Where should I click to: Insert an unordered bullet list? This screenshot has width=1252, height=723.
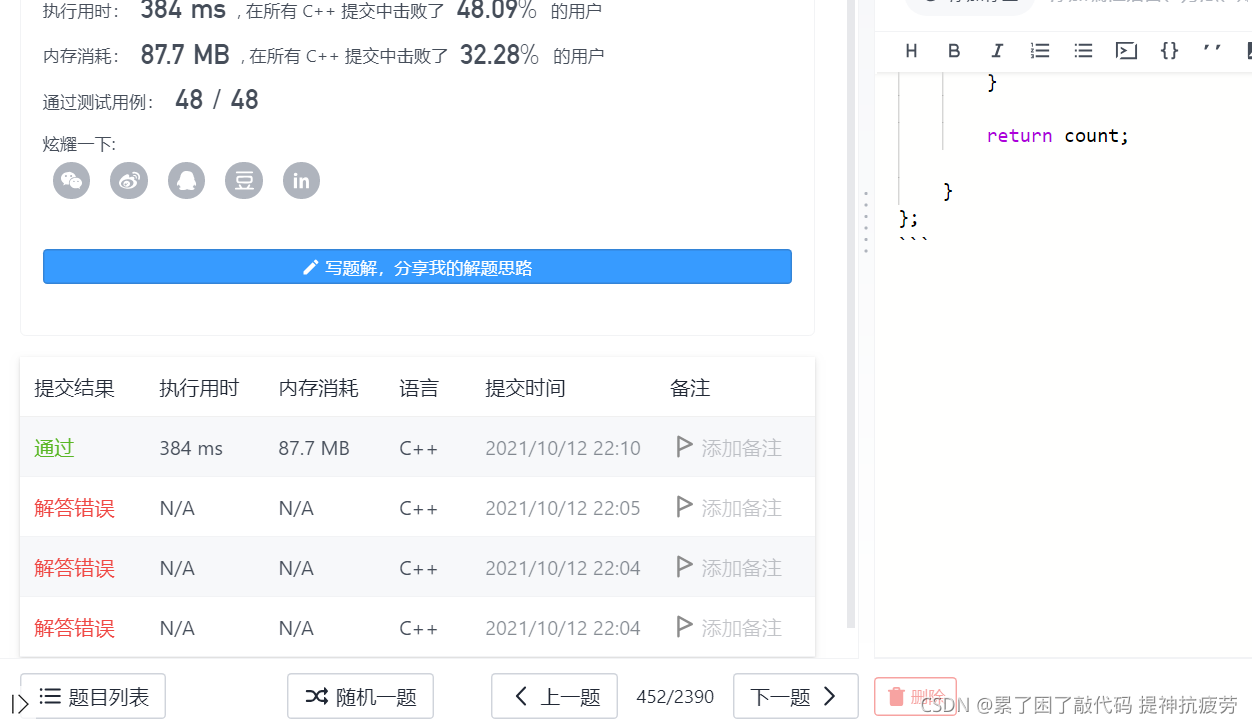[x=1083, y=51]
